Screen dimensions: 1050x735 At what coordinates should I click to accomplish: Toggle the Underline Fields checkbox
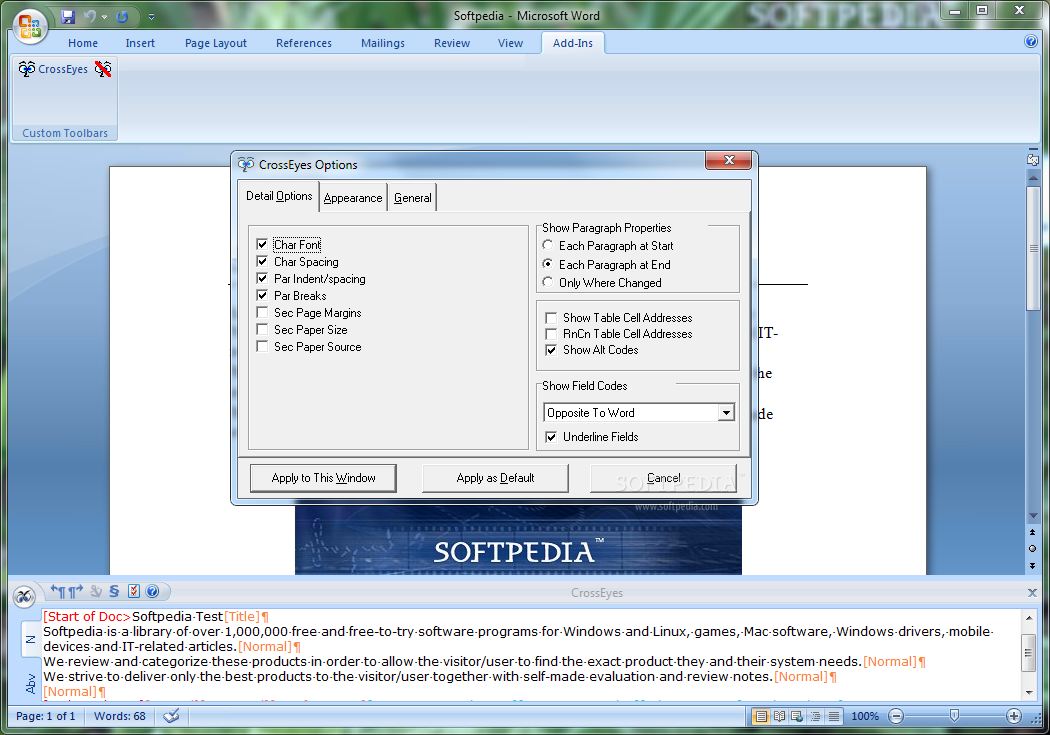[x=551, y=437]
